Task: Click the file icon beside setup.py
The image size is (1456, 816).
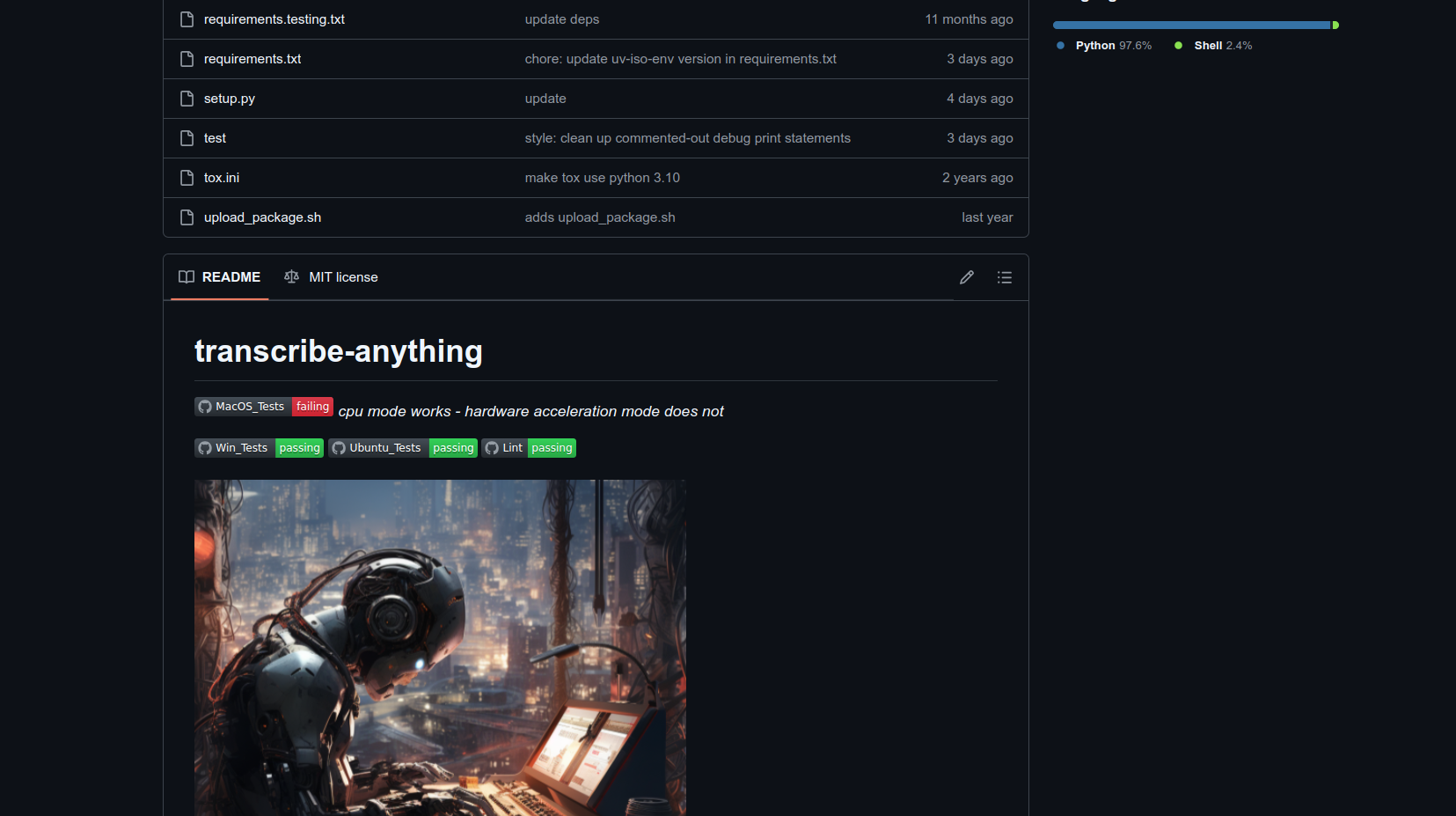Action: [187, 99]
